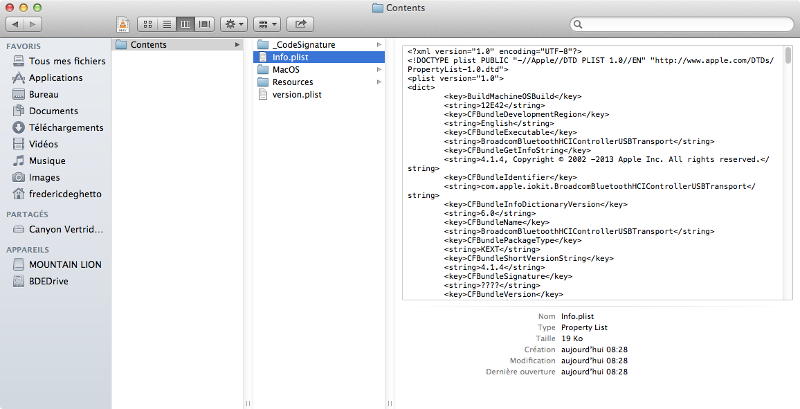Click the Documents sidebar icon
This screenshot has width=800, height=409.
pos(18,111)
